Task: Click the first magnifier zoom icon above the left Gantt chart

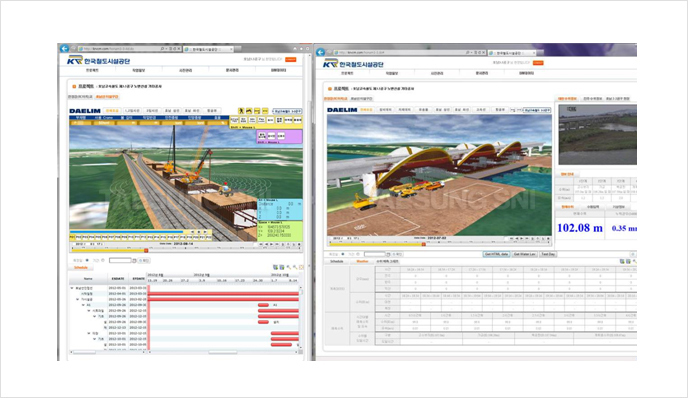Action: [288, 267]
